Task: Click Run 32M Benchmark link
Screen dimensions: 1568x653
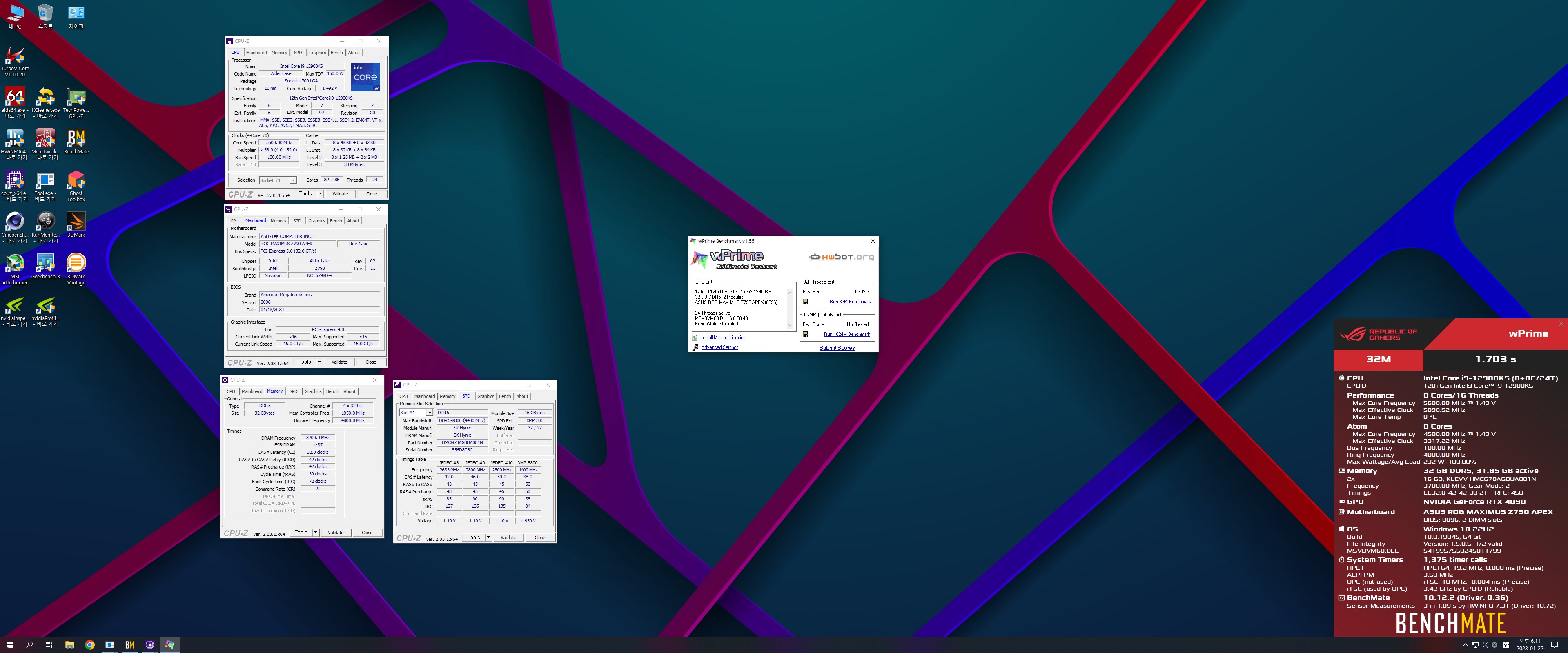Action: click(850, 302)
